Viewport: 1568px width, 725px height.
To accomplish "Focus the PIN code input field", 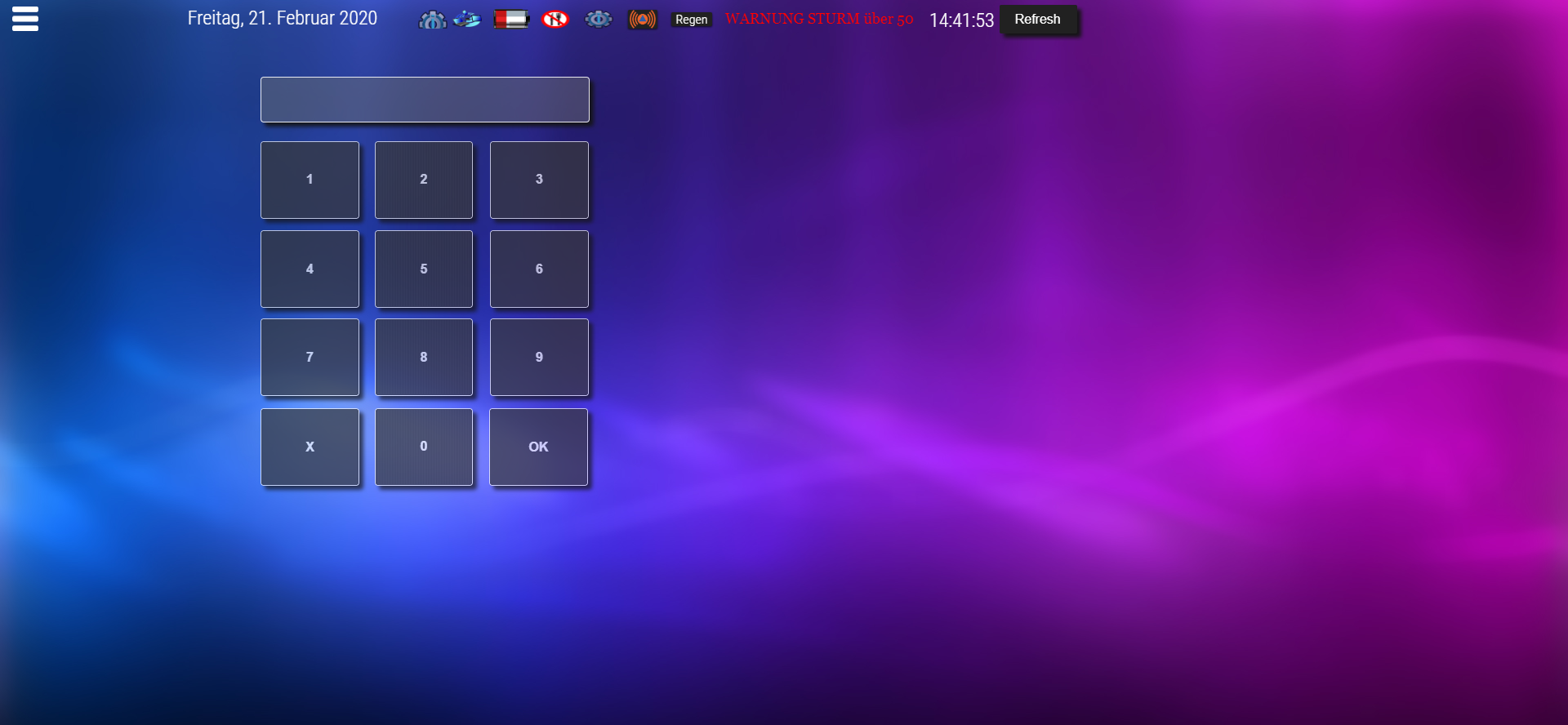I will 425,100.
